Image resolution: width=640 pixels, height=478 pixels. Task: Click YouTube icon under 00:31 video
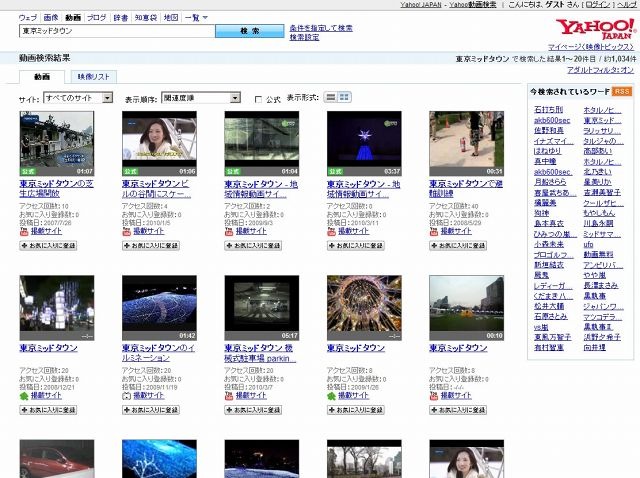pos(433,231)
